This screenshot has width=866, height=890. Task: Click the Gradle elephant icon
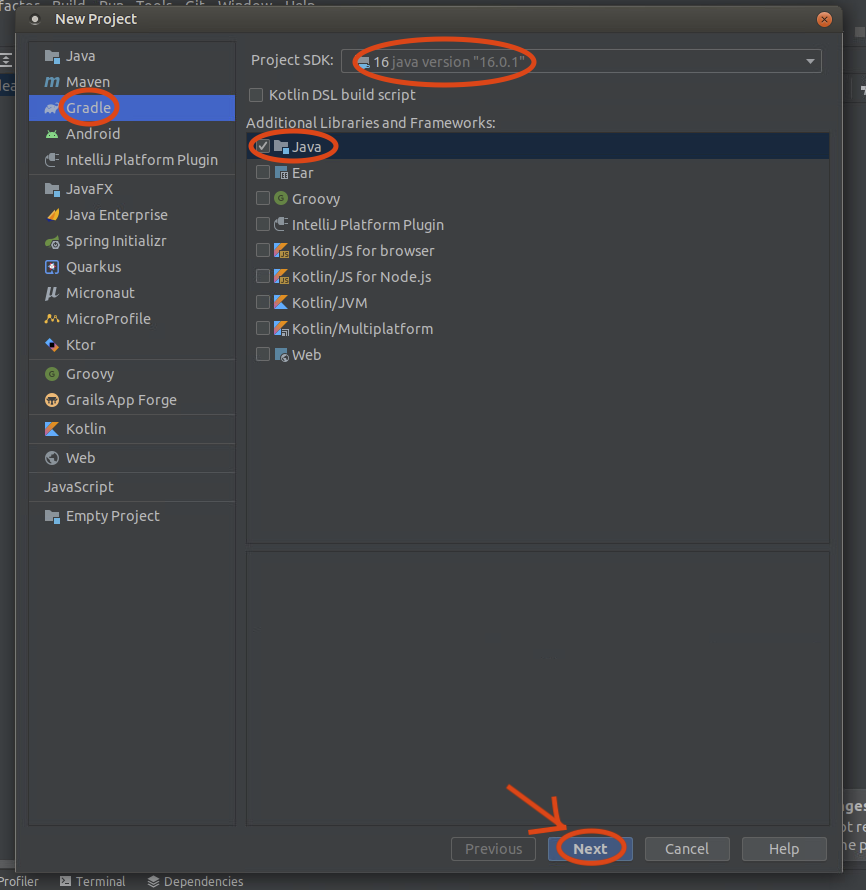pyautogui.click(x=52, y=108)
